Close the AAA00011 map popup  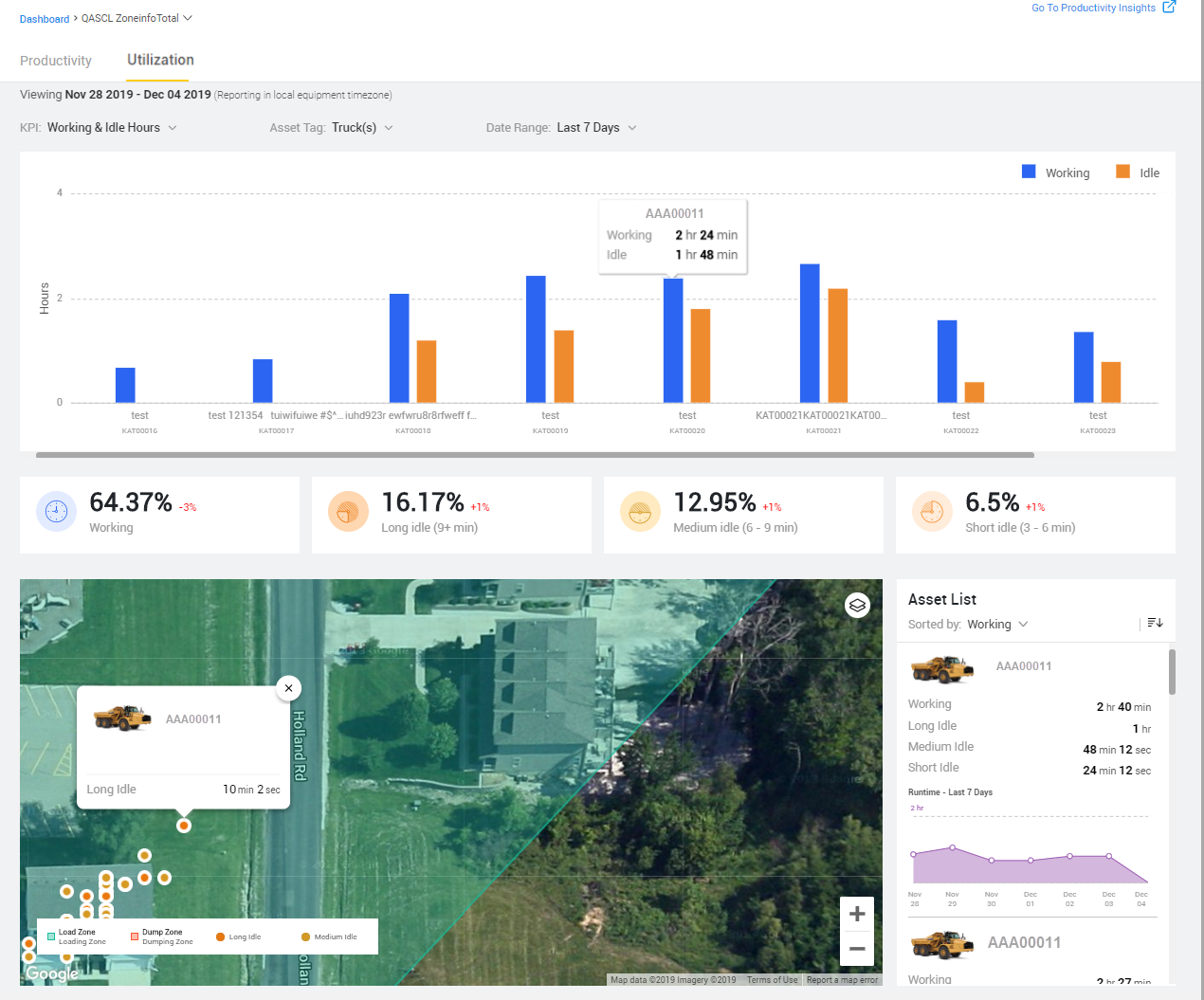pyautogui.click(x=288, y=688)
